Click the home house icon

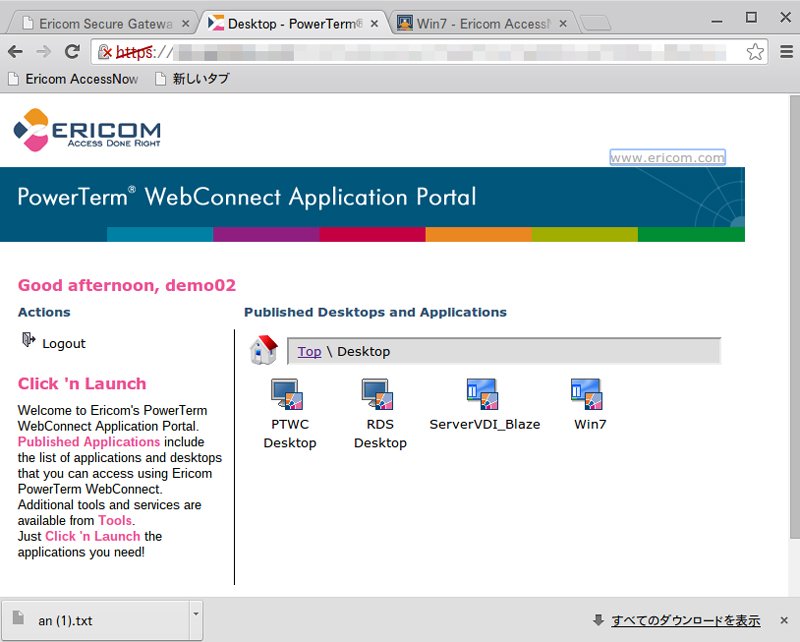[x=264, y=350]
